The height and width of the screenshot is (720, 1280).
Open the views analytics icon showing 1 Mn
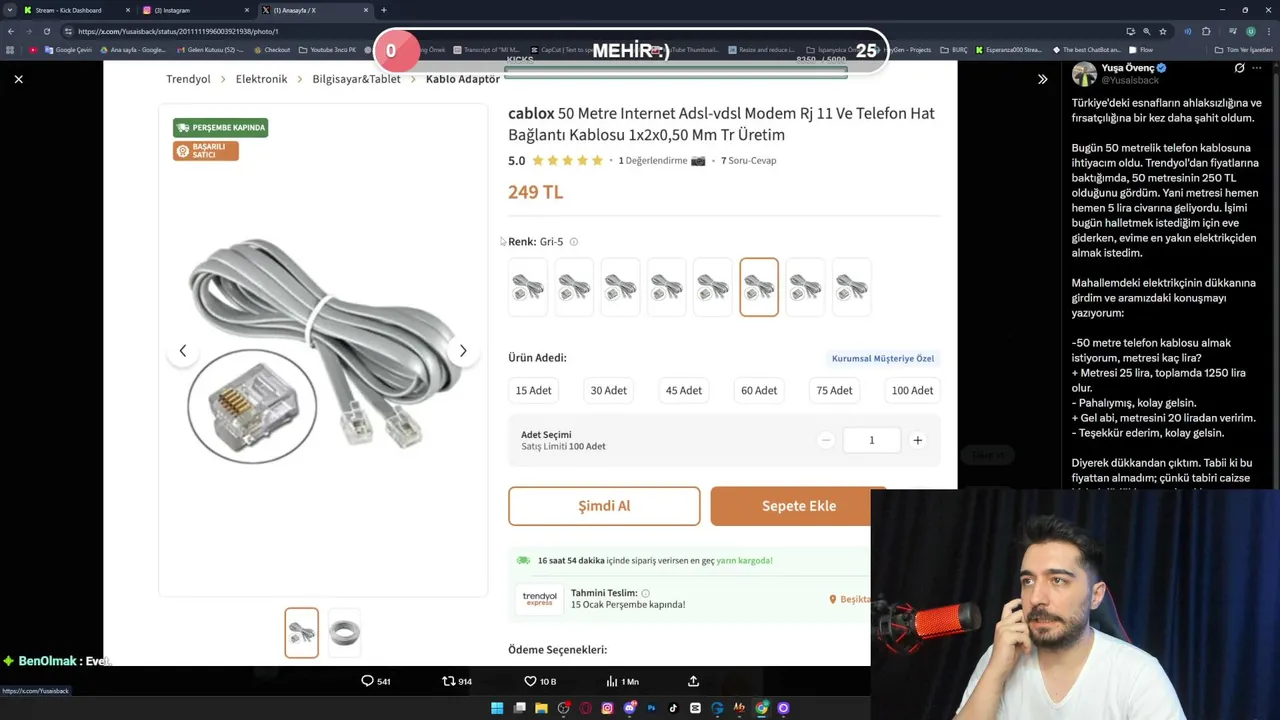point(611,681)
